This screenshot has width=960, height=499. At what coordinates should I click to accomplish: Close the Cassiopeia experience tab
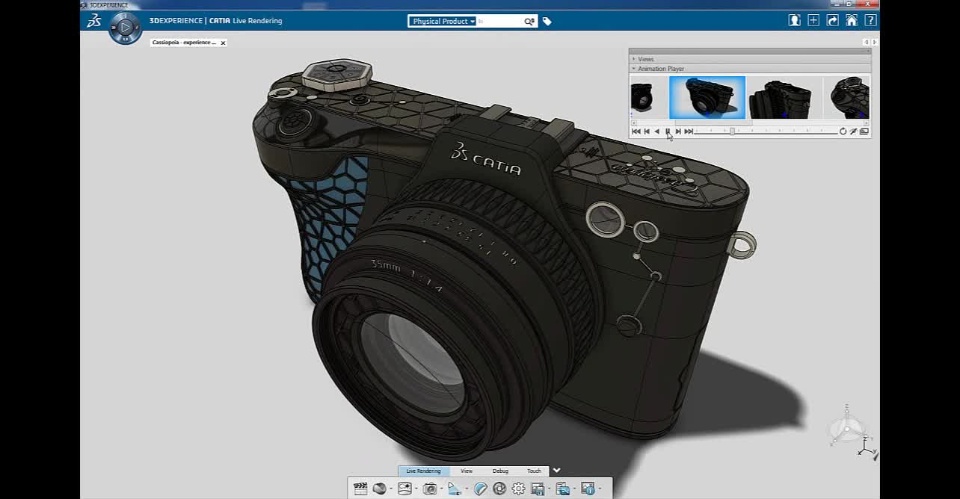pyautogui.click(x=223, y=43)
